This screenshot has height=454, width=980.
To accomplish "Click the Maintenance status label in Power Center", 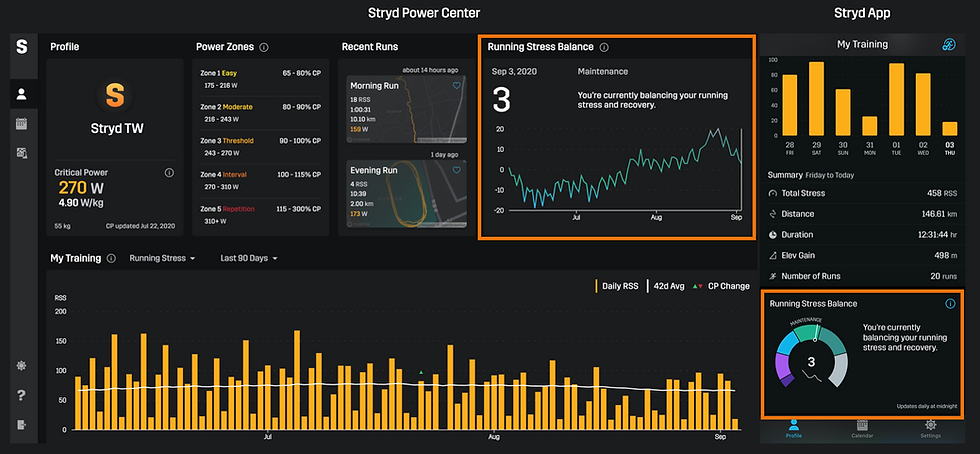I will coord(602,72).
